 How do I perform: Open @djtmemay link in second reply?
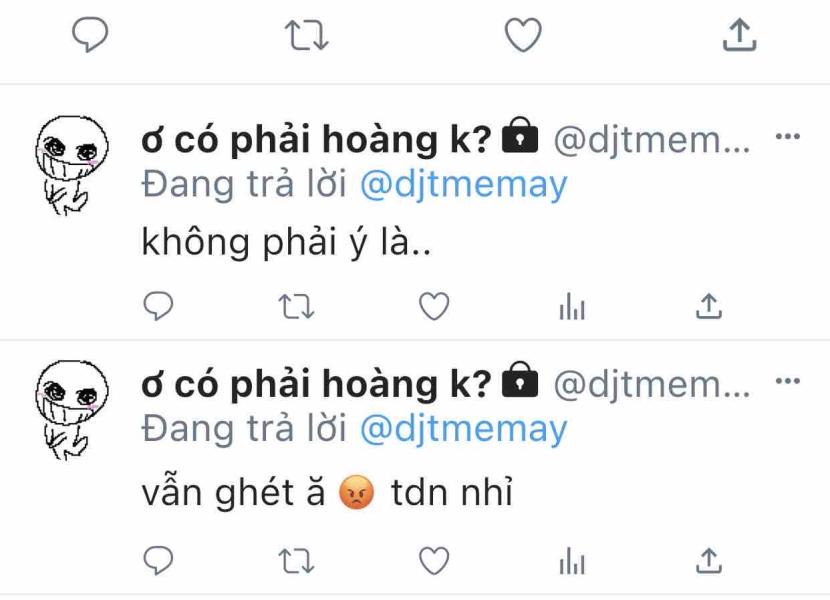pyautogui.click(x=464, y=429)
